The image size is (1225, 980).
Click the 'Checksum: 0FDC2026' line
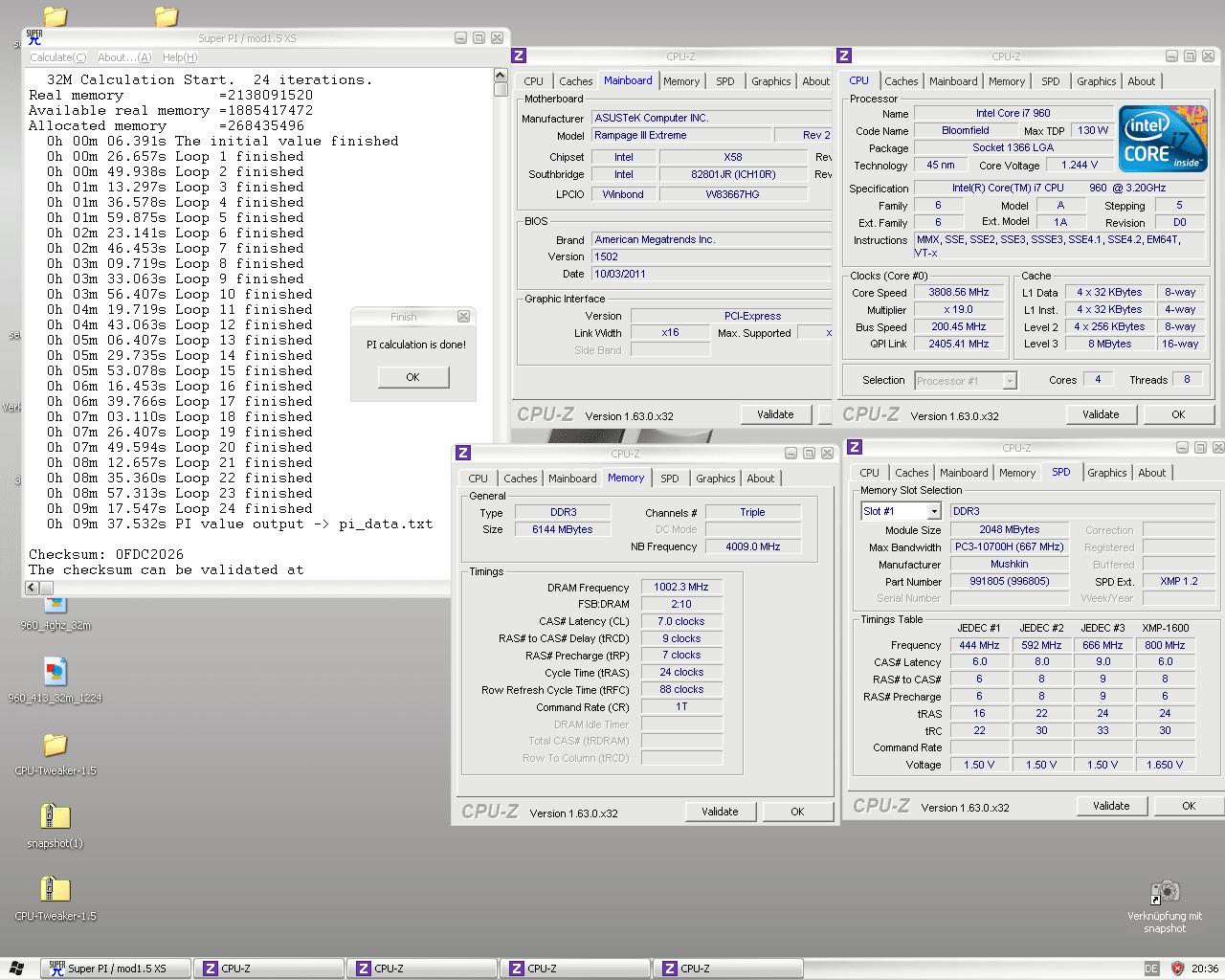pyautogui.click(x=106, y=555)
